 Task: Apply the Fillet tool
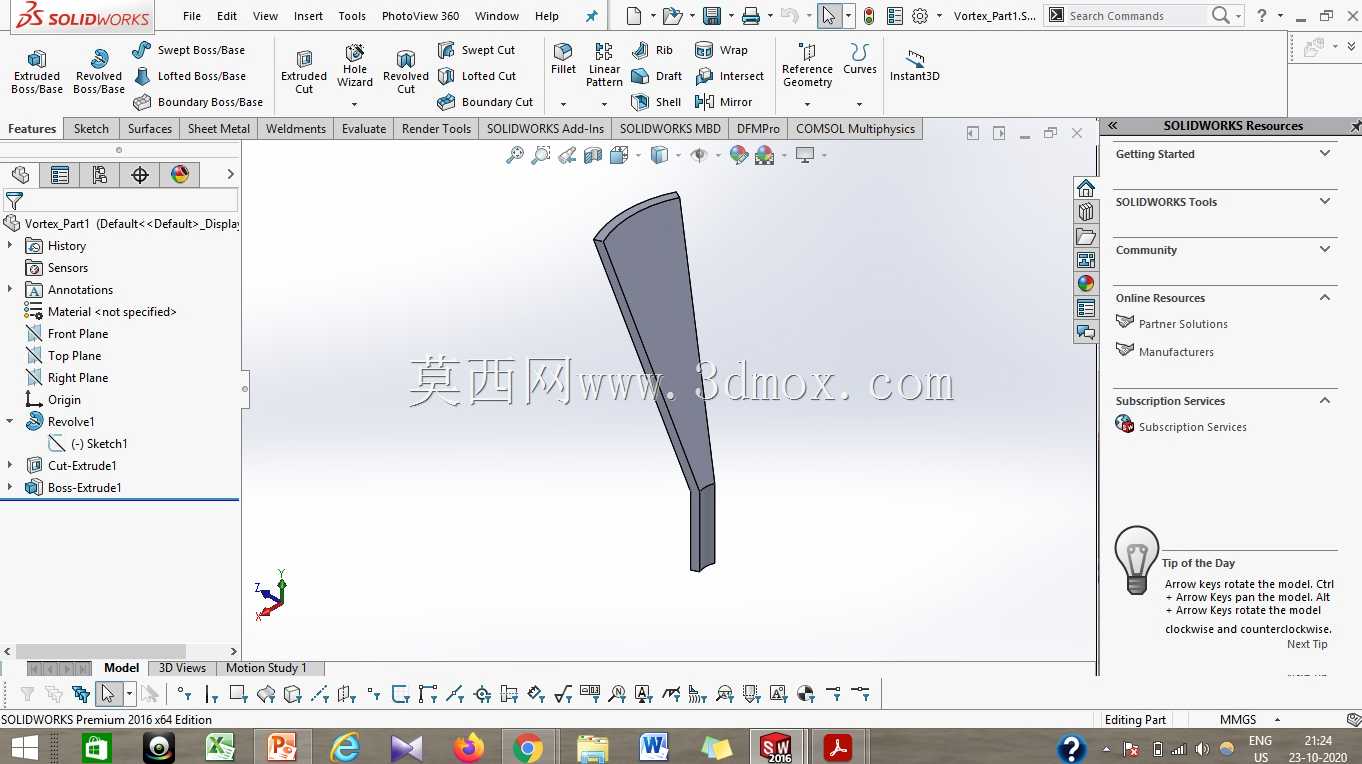564,59
